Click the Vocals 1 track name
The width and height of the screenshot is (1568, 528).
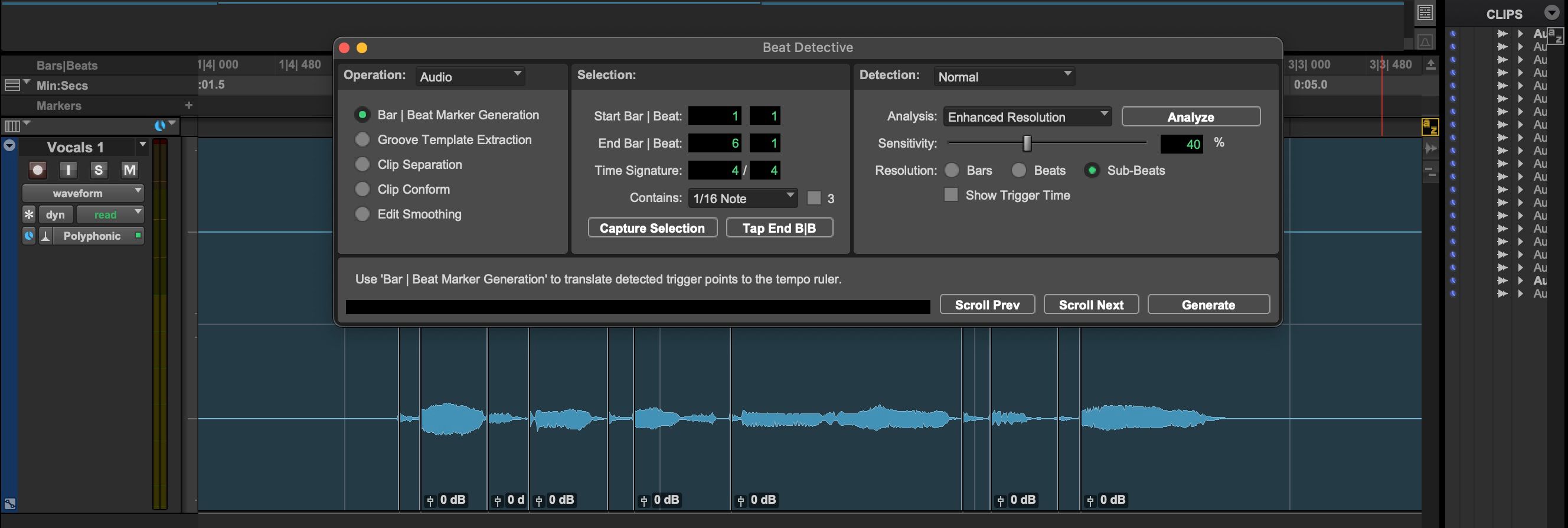tap(76, 147)
